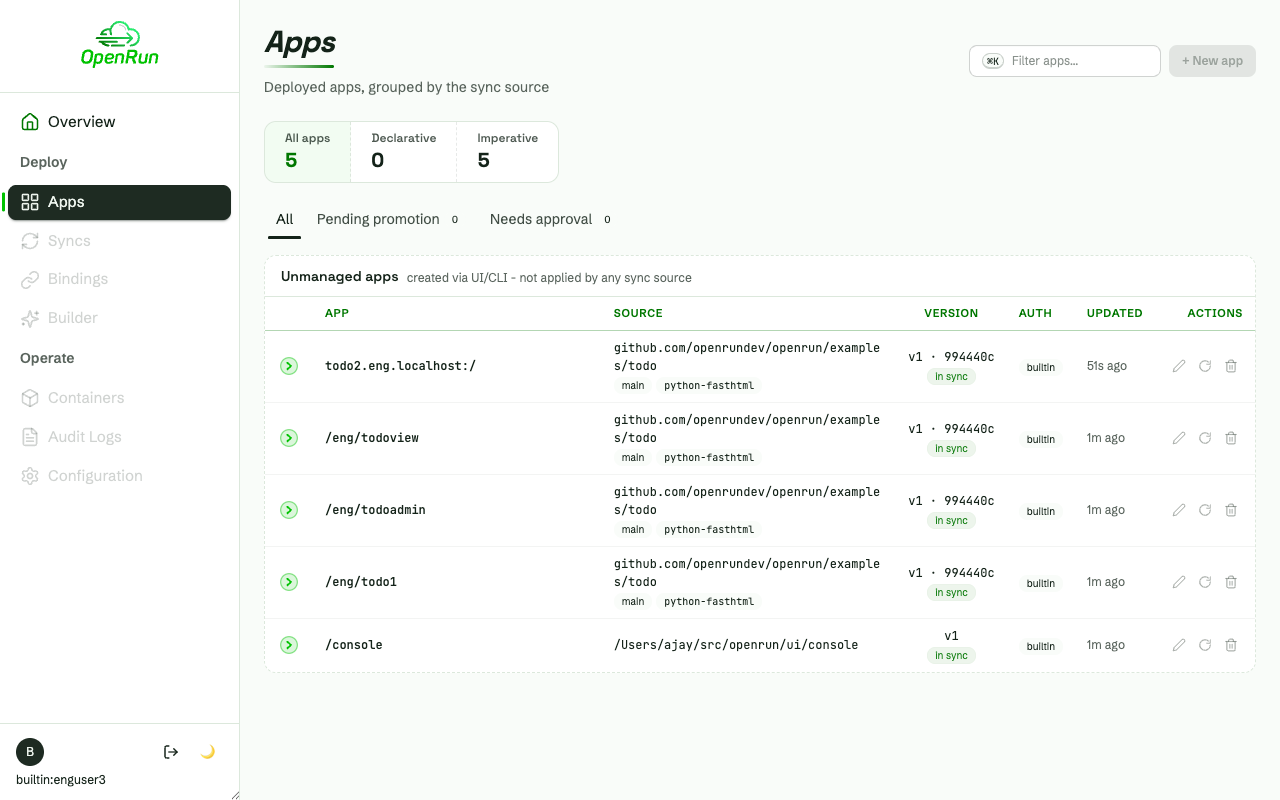This screenshot has height=800, width=1280.
Task: Delete the /console app
Action: pyautogui.click(x=1231, y=645)
